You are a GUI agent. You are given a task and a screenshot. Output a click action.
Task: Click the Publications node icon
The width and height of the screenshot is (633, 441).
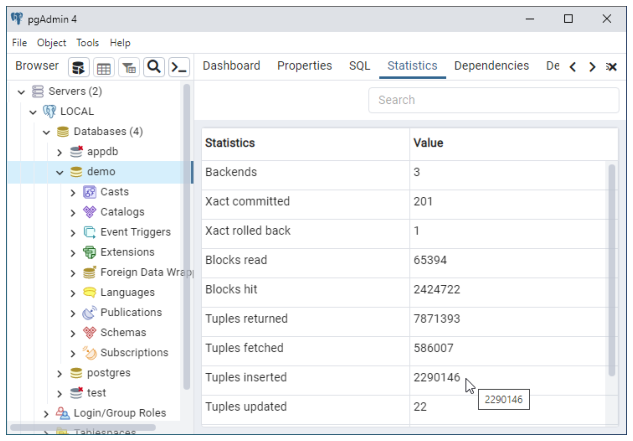coord(90,312)
